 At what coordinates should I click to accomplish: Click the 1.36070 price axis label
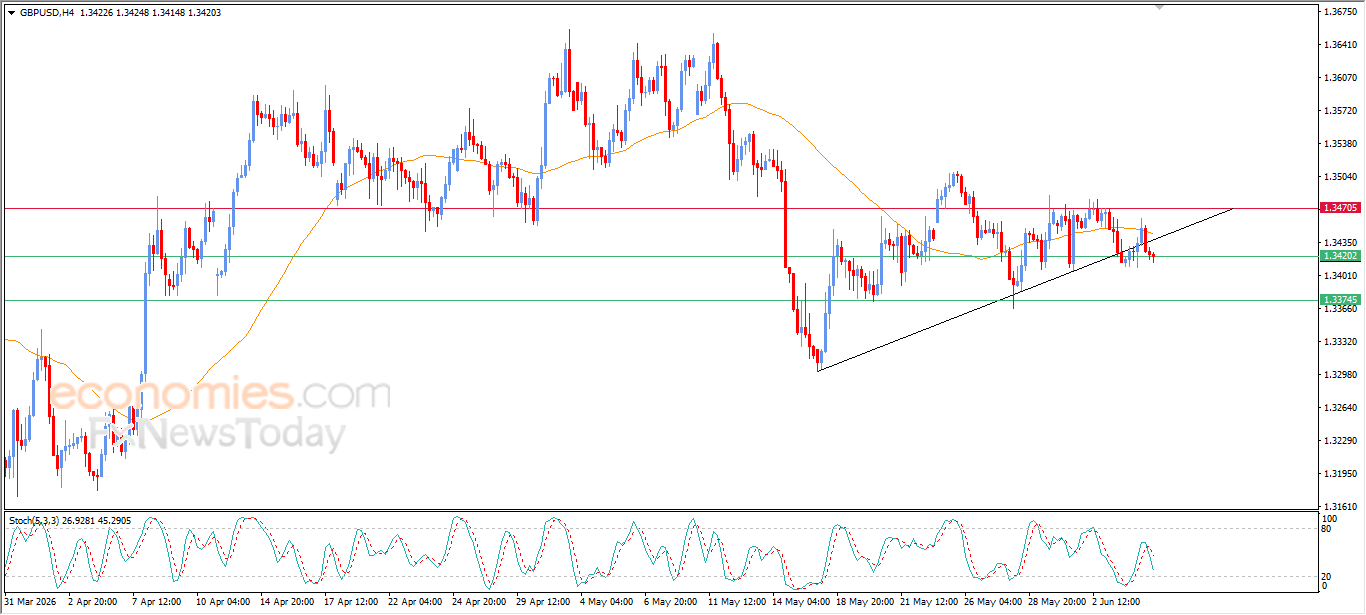(1341, 78)
